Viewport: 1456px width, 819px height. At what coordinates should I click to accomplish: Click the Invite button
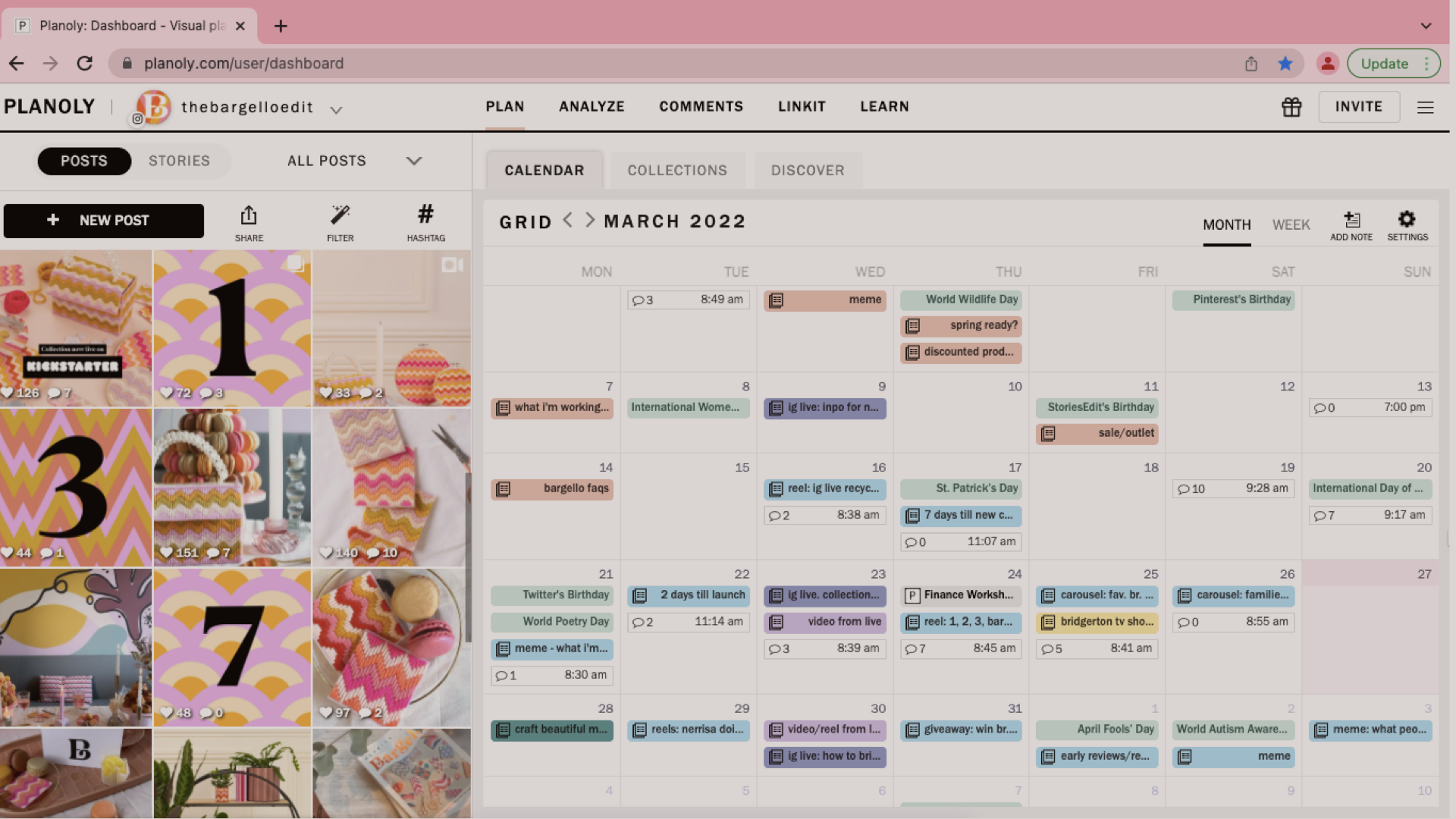(1358, 107)
